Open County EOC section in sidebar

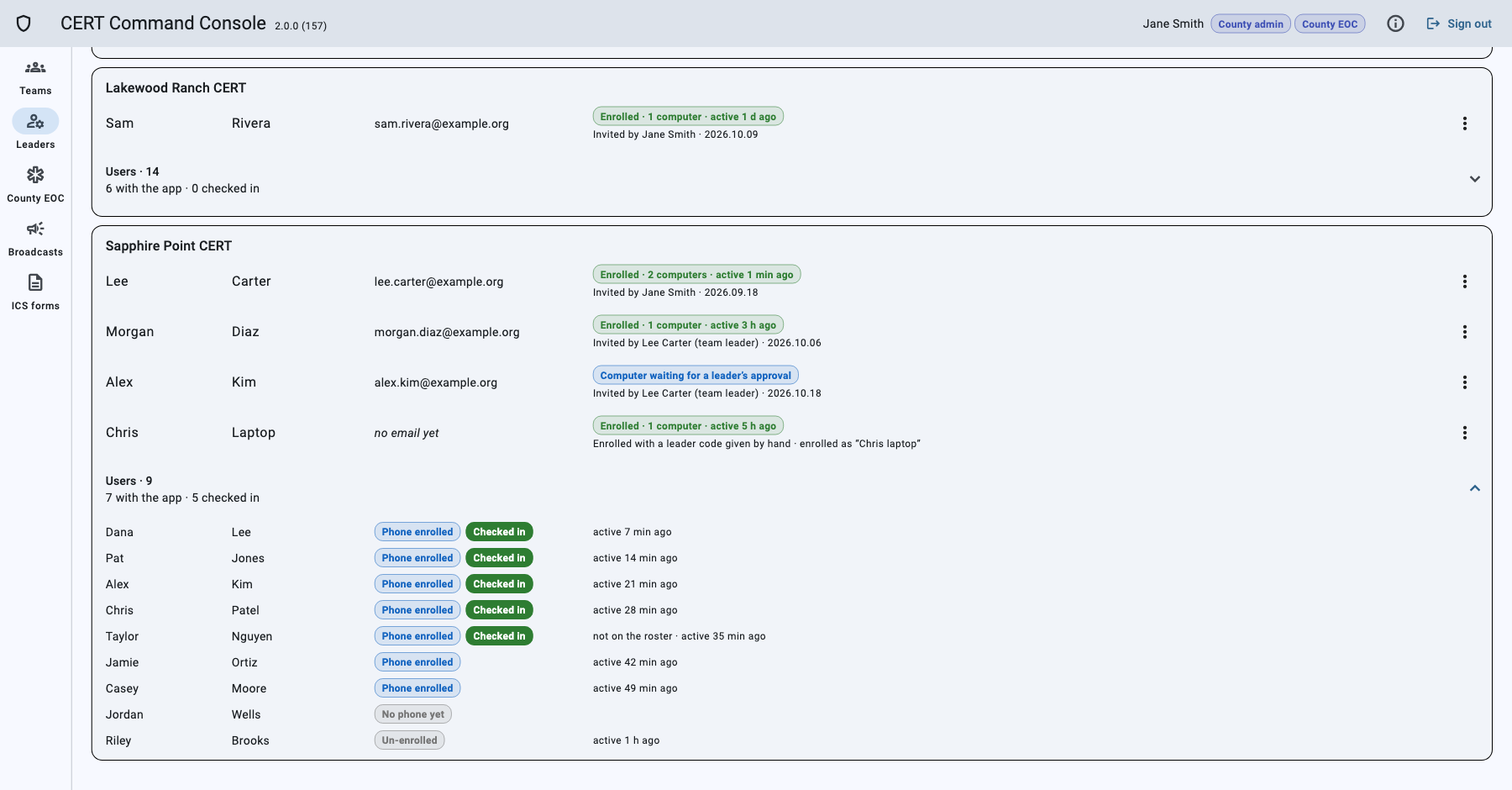click(35, 184)
